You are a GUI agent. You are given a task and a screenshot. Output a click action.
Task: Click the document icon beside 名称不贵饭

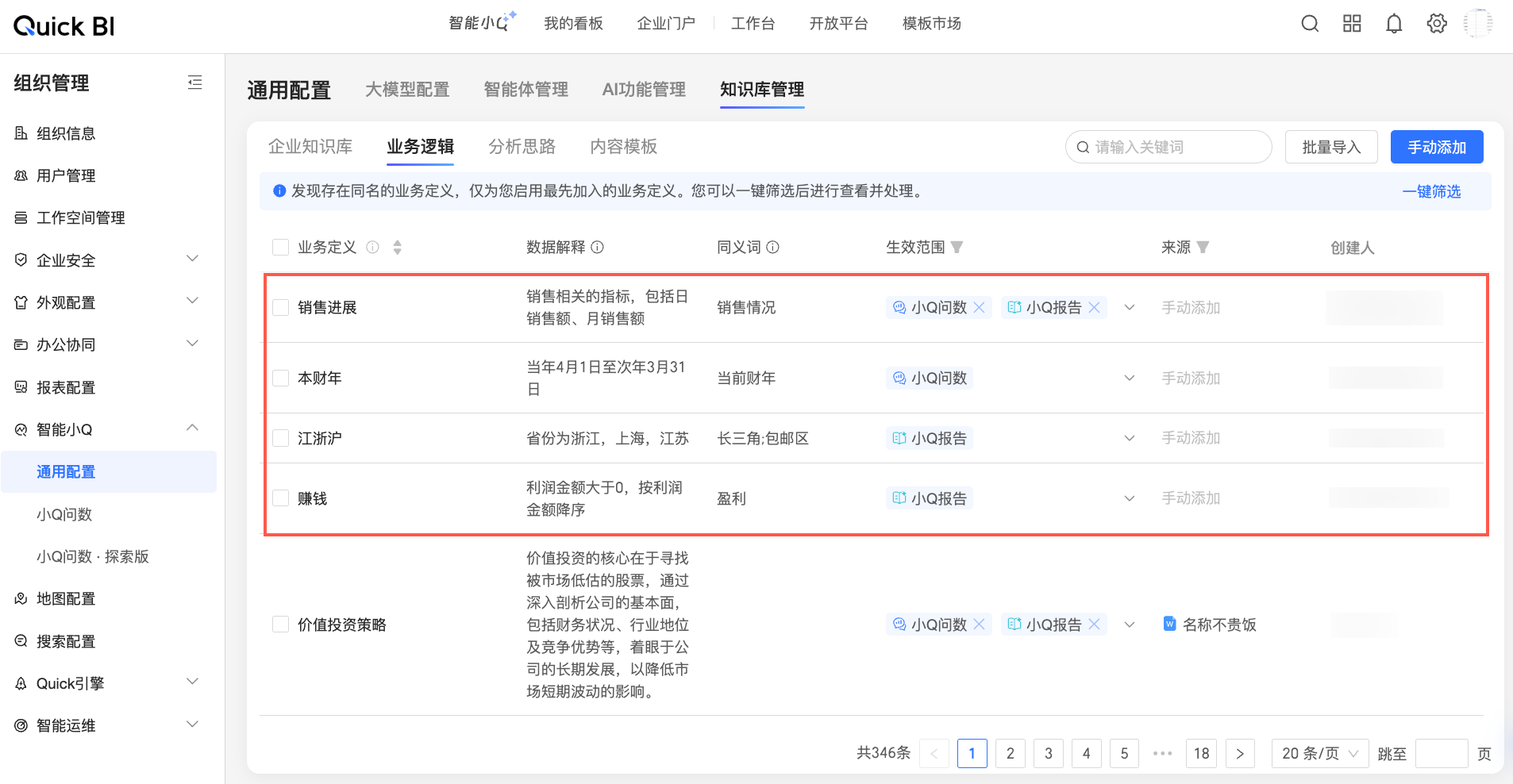(x=1169, y=624)
